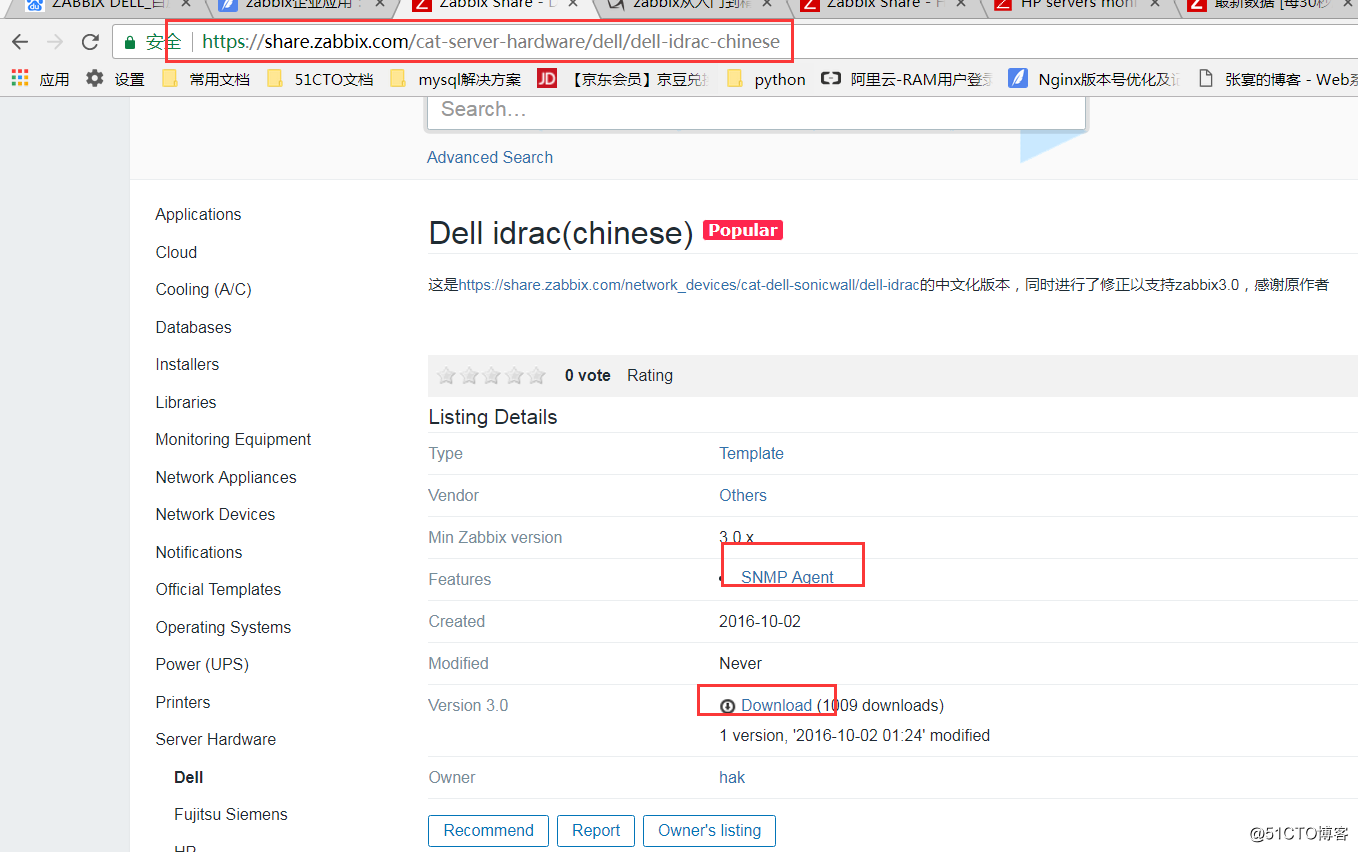Image resolution: width=1358 pixels, height=852 pixels.
Task: Open the Libraries category
Action: pyautogui.click(x=186, y=402)
